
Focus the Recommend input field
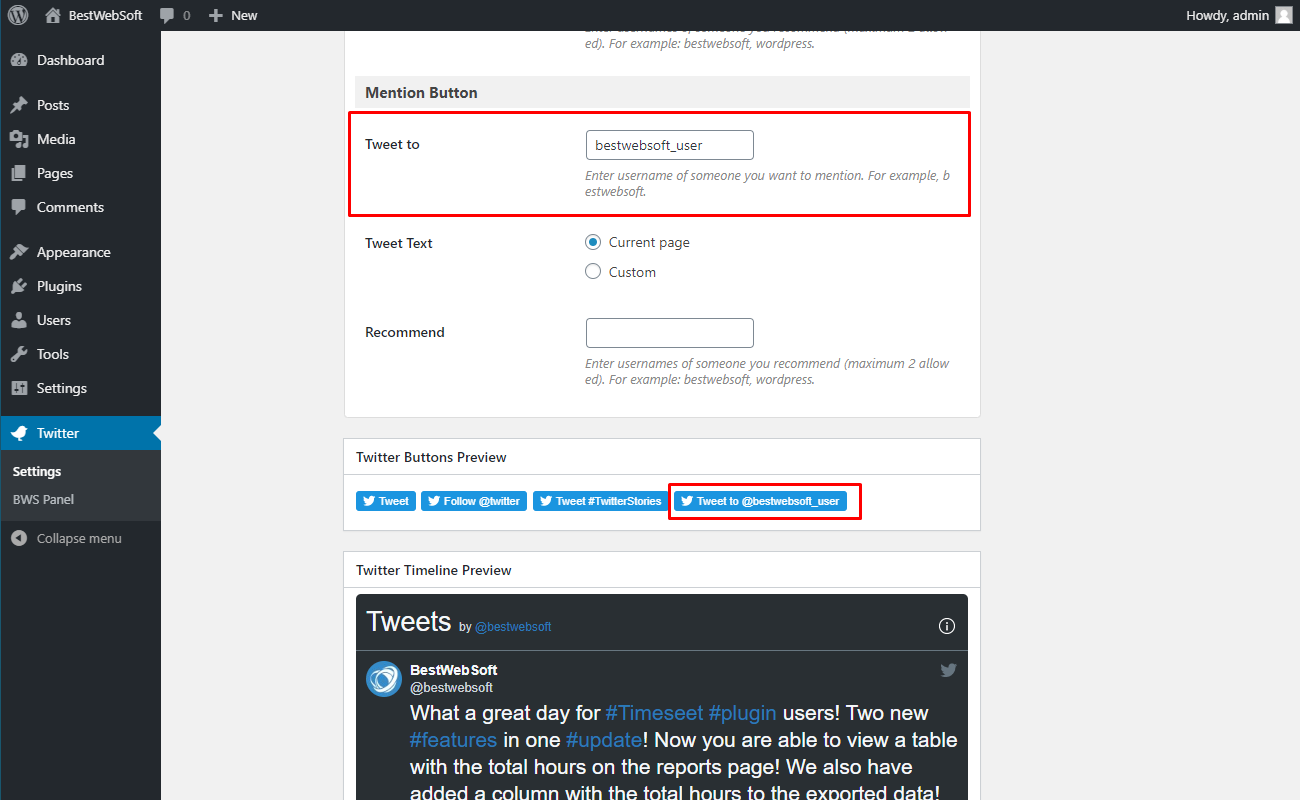tap(669, 333)
